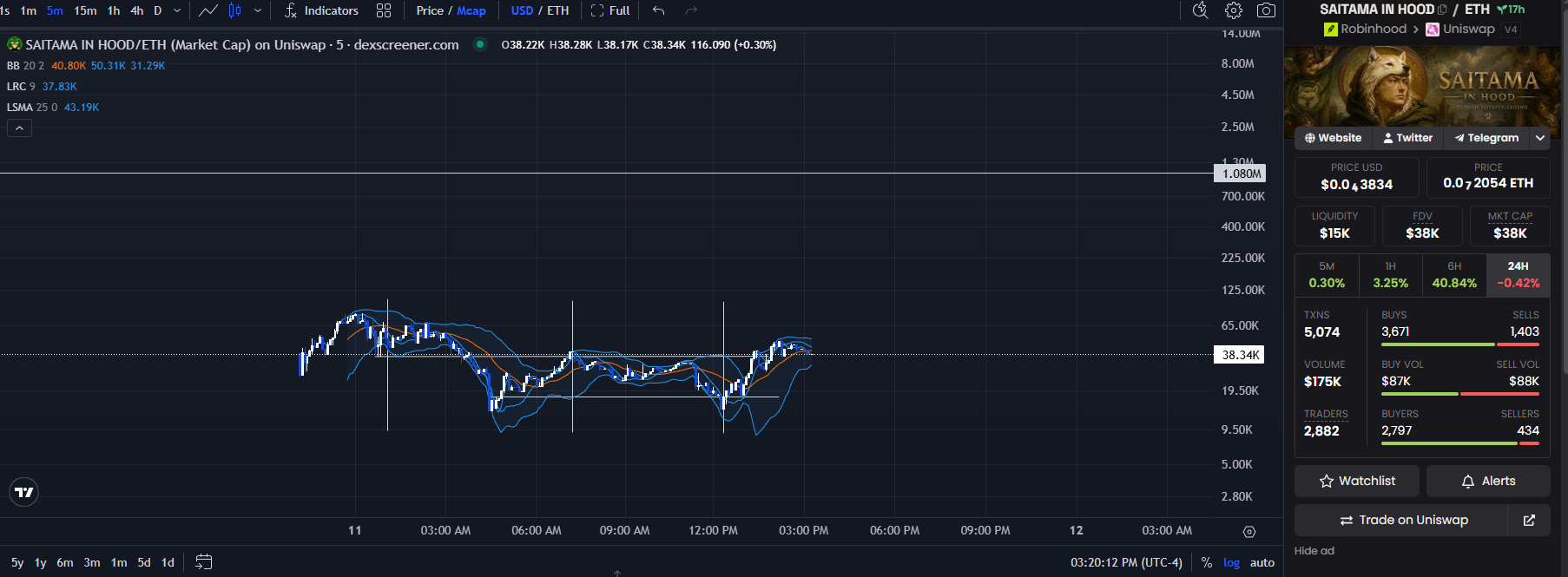Select the 24H change tab
The height and width of the screenshot is (577, 1568).
[x=1518, y=275]
